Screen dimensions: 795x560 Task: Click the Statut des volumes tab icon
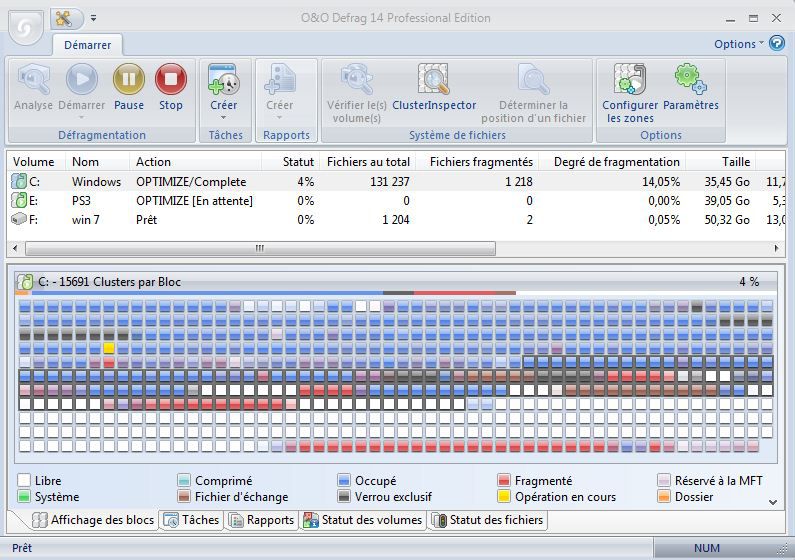click(310, 520)
